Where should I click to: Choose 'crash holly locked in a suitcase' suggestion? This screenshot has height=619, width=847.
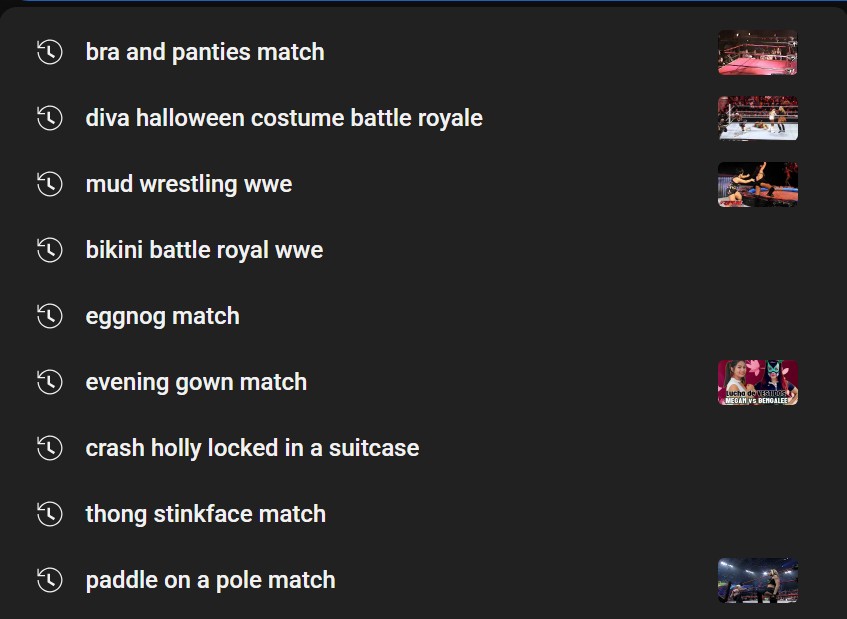click(x=252, y=448)
